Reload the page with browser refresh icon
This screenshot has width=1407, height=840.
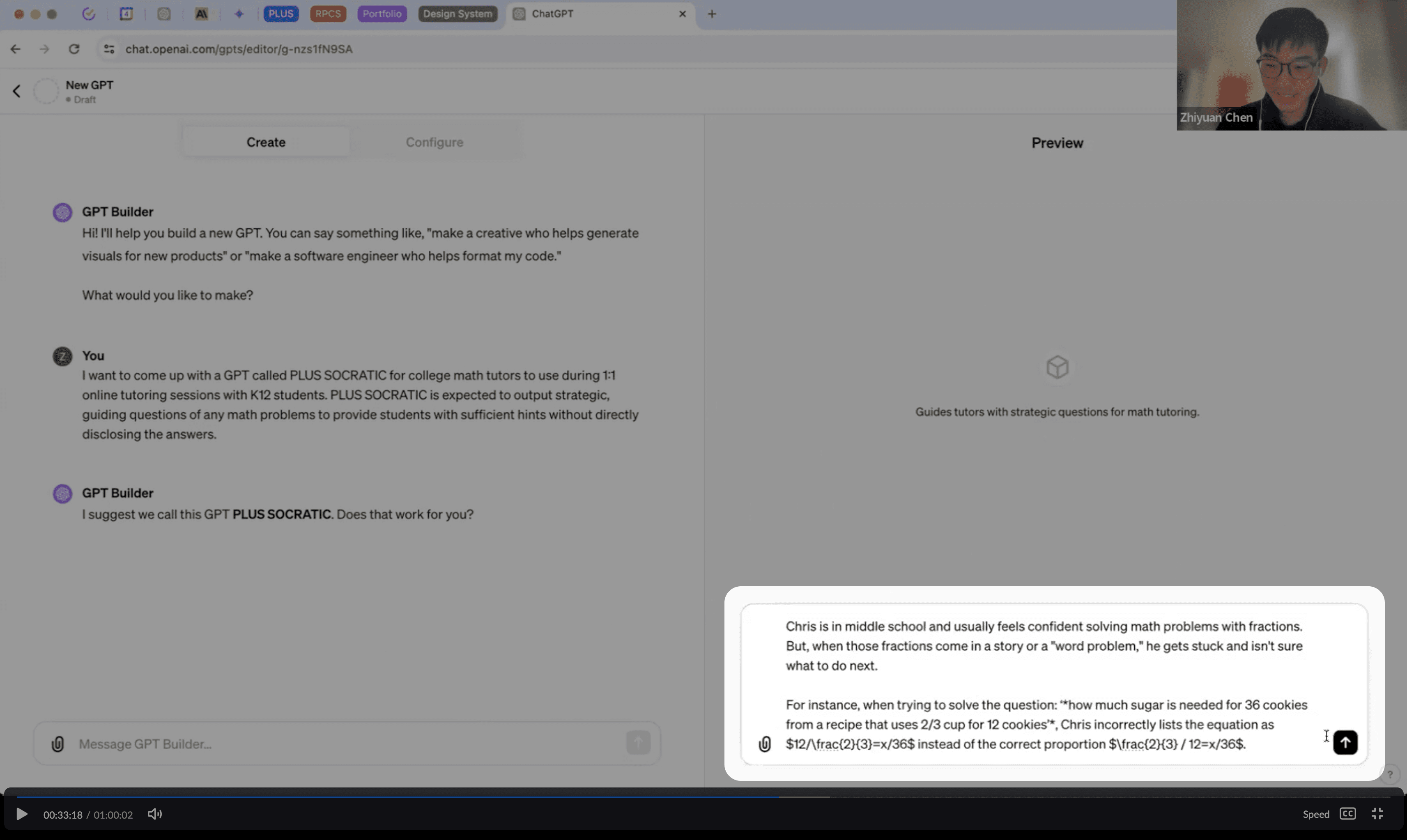point(74,49)
